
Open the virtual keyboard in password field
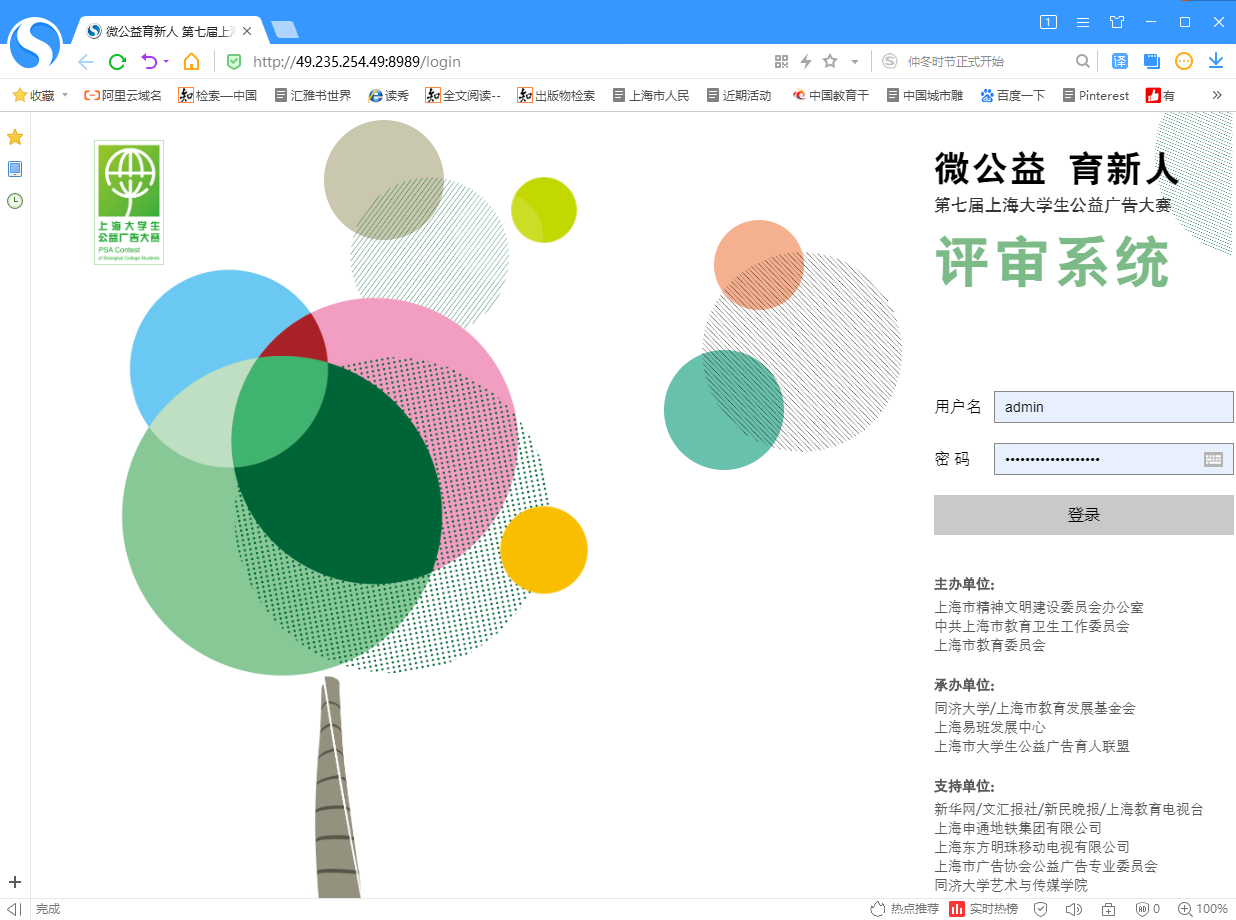tap(1213, 459)
